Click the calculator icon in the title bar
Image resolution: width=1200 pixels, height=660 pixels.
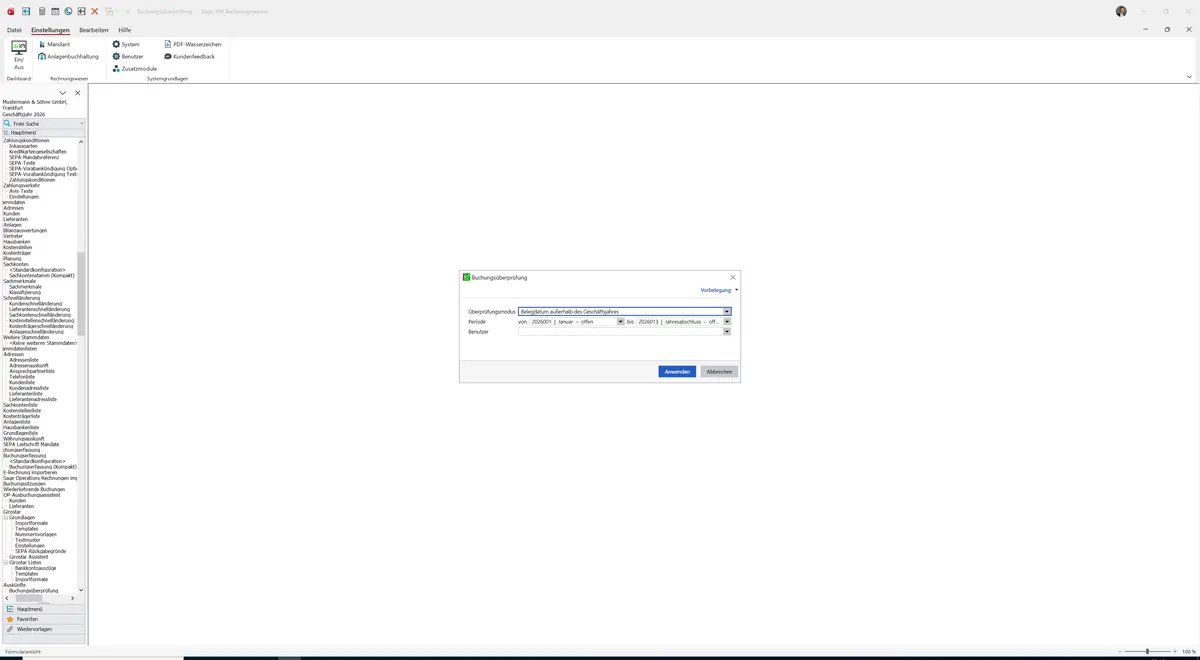[42, 11]
